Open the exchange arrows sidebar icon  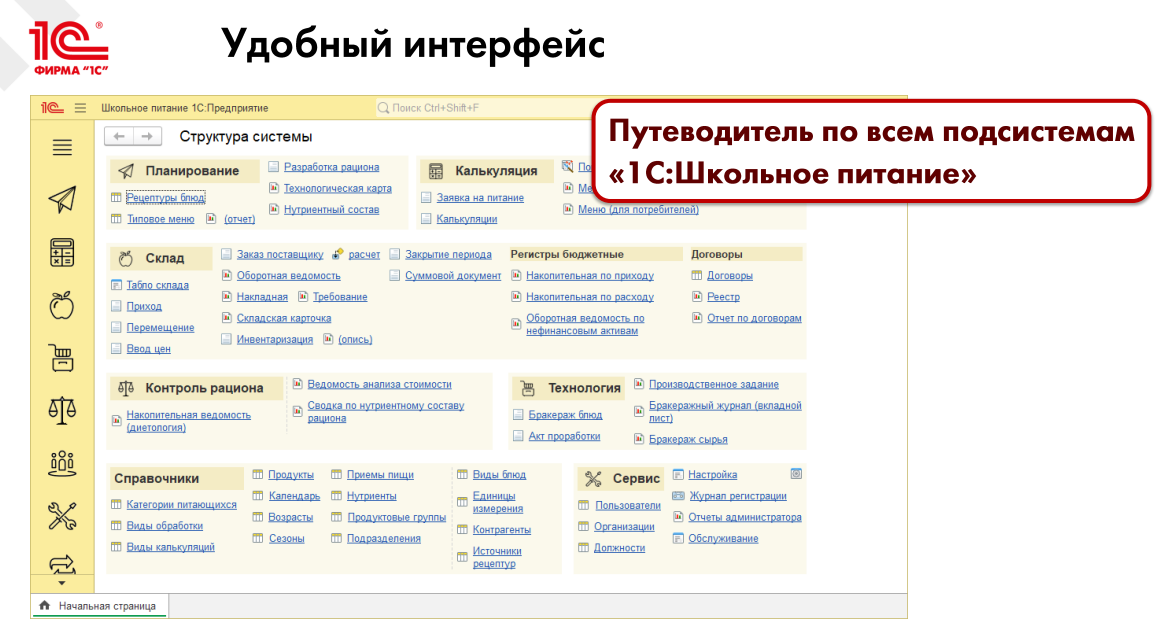point(62,563)
